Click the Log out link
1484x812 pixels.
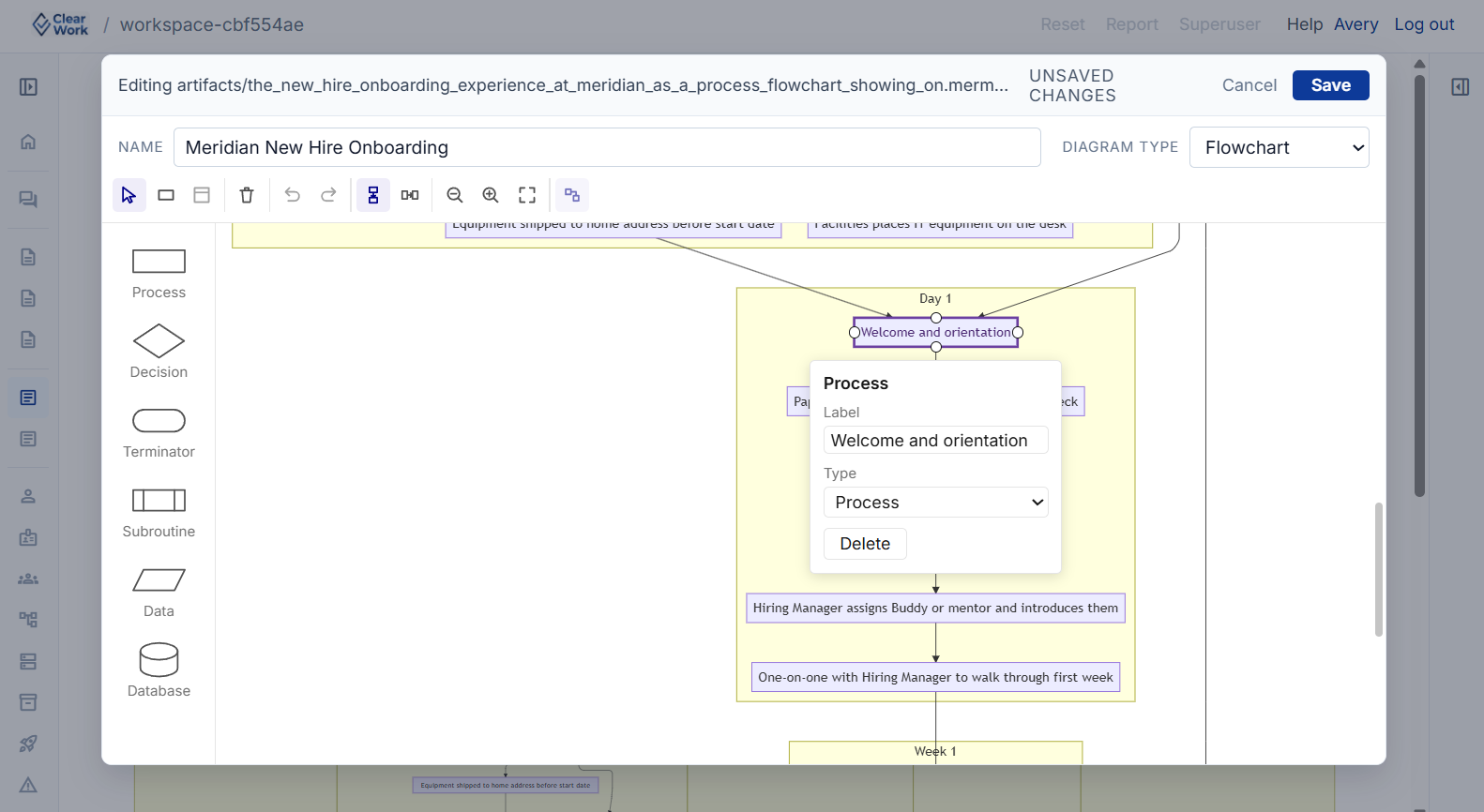1424,24
